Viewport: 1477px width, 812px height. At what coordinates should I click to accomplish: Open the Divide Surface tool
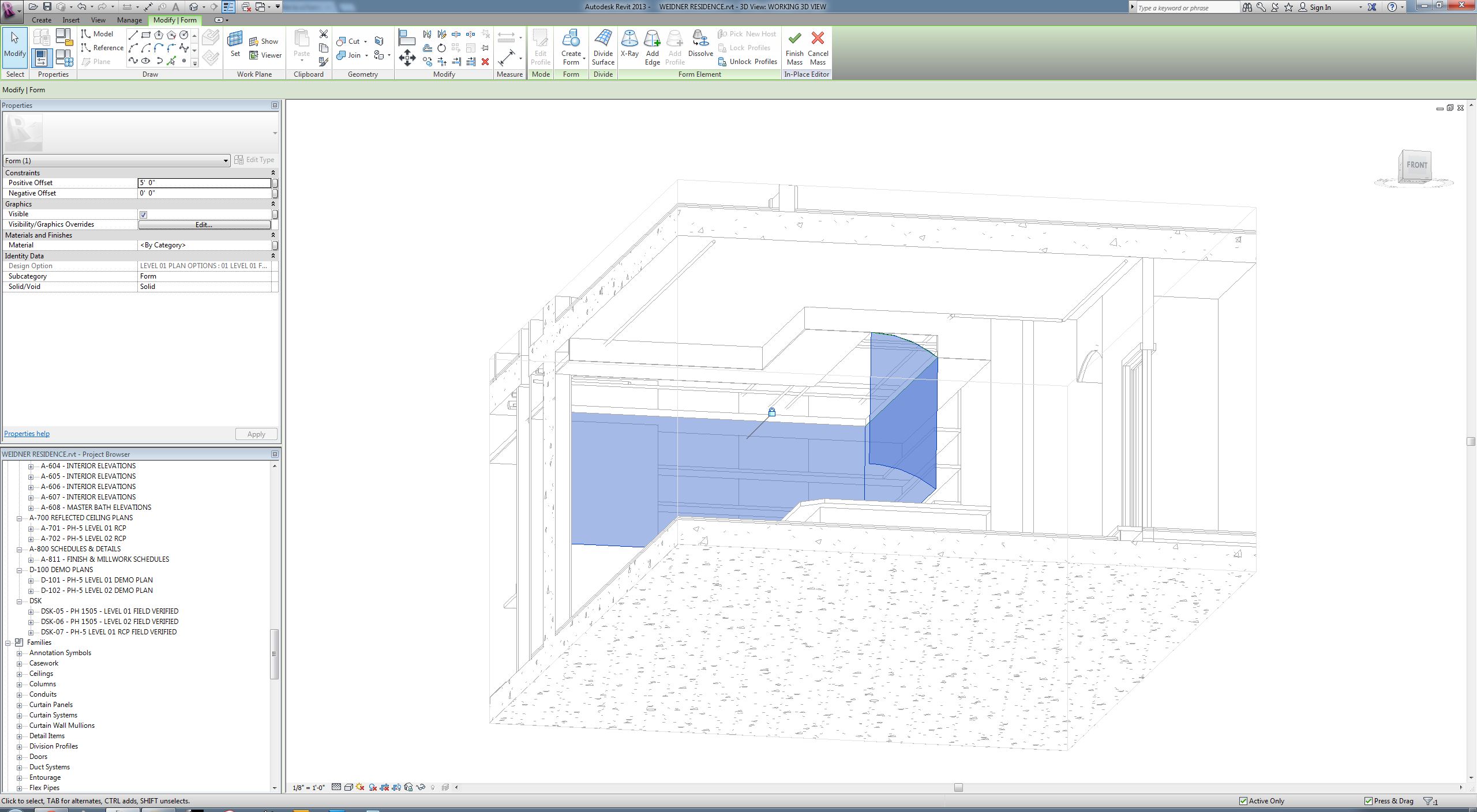pyautogui.click(x=603, y=39)
